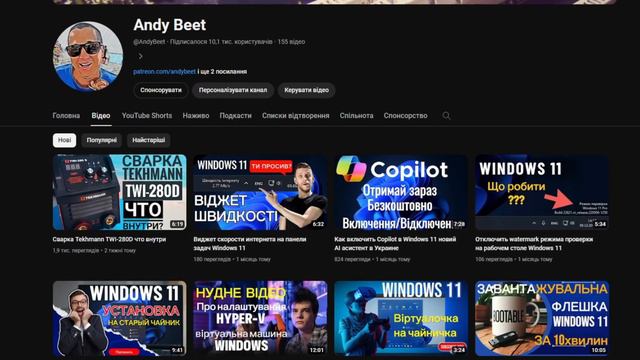Click title 'Виджет скорости интернета на панели задач'
Image resolution: width=640 pixels, height=360 pixels.
[x=250, y=244]
